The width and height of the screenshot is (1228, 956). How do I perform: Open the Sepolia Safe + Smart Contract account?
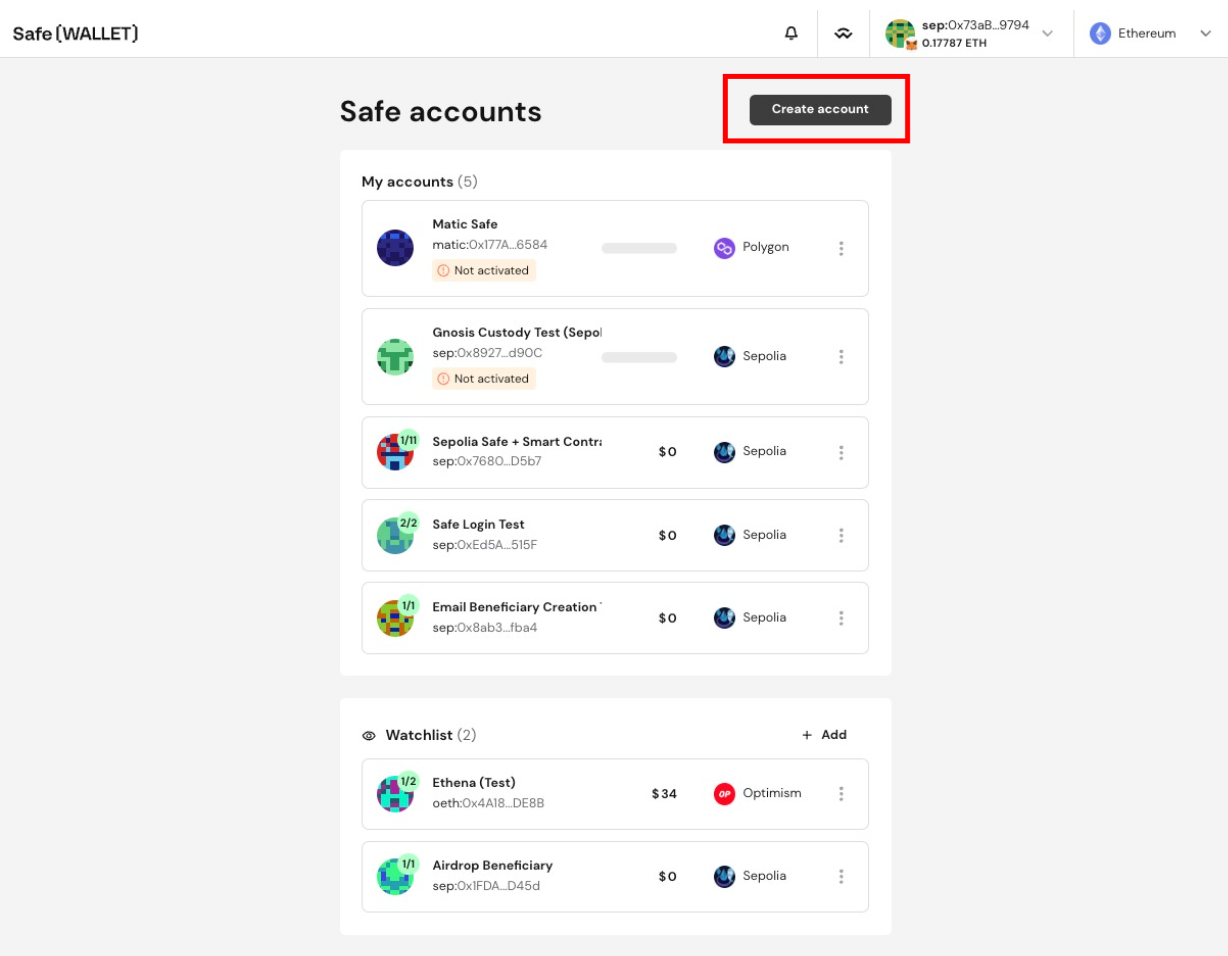coord(615,452)
